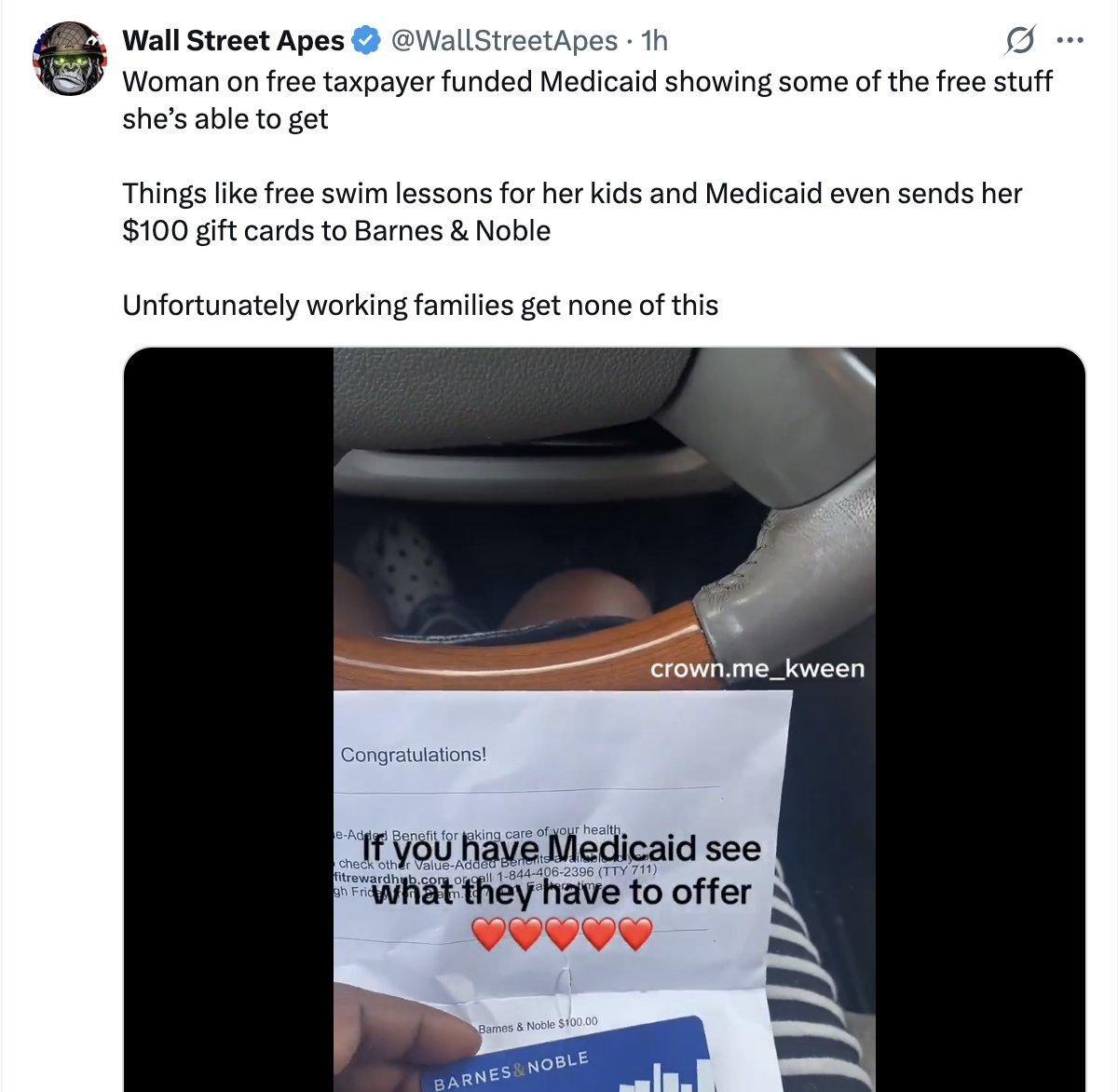Click the "free swim lessons" paragraph text

pos(572,212)
